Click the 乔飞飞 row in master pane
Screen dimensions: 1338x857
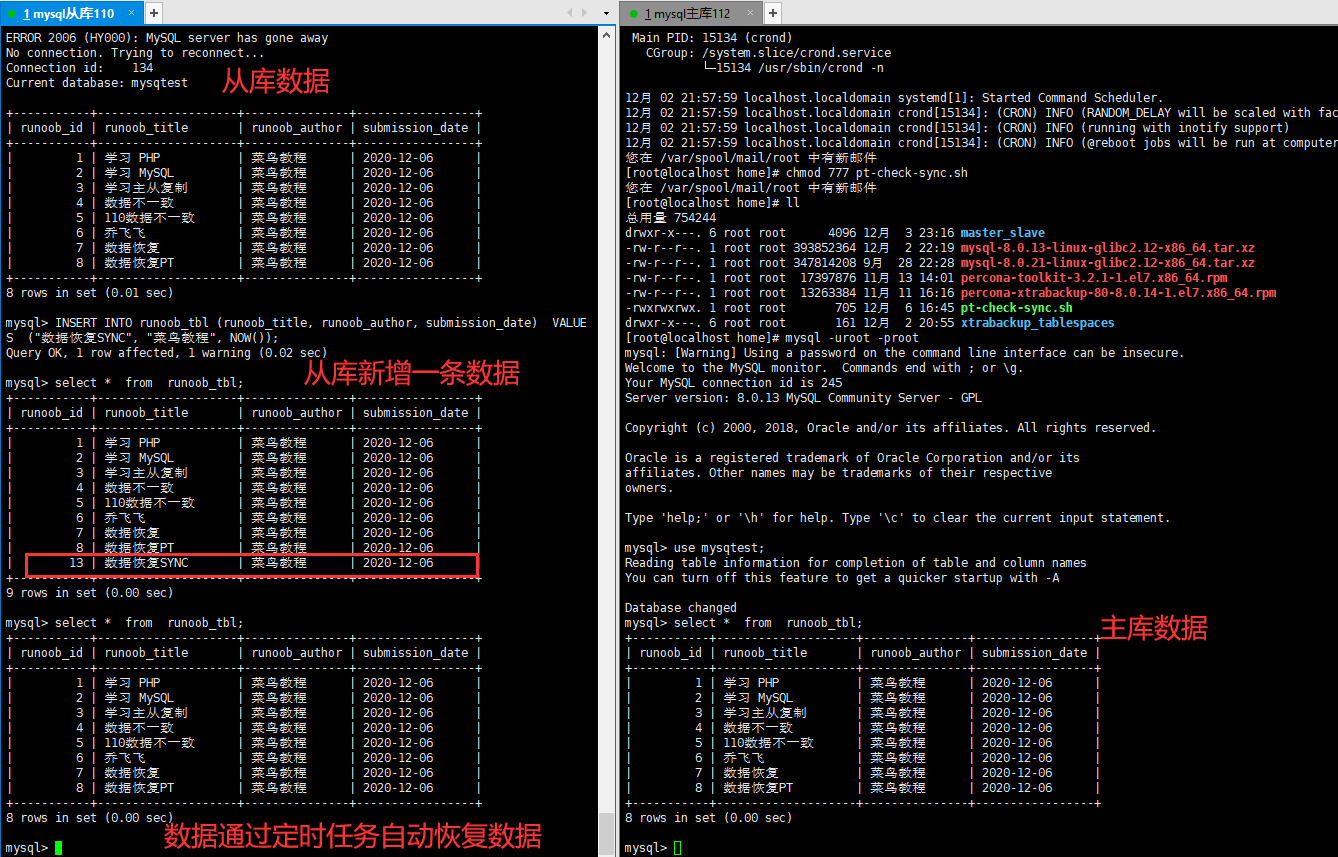862,758
